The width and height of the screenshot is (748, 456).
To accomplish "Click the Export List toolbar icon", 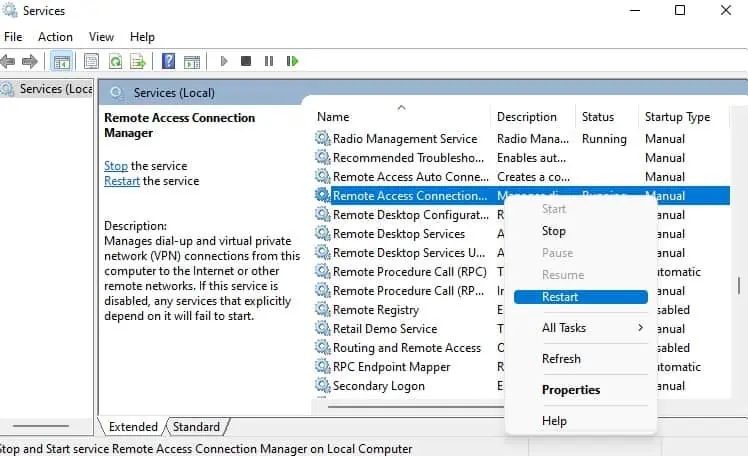I will [140, 61].
